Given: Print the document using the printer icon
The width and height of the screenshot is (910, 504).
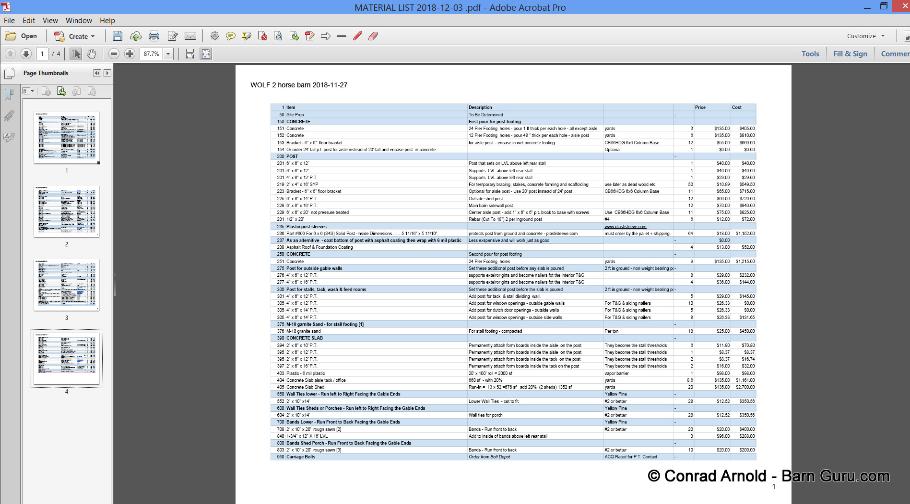Looking at the screenshot, I should click(154, 36).
